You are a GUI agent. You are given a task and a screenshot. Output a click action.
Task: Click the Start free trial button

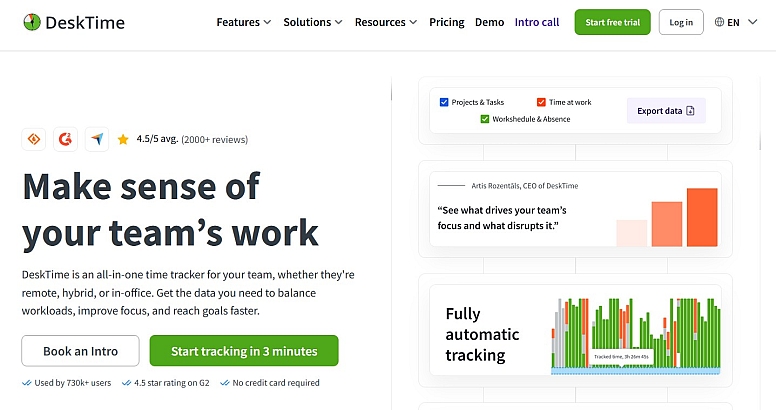[x=613, y=22]
